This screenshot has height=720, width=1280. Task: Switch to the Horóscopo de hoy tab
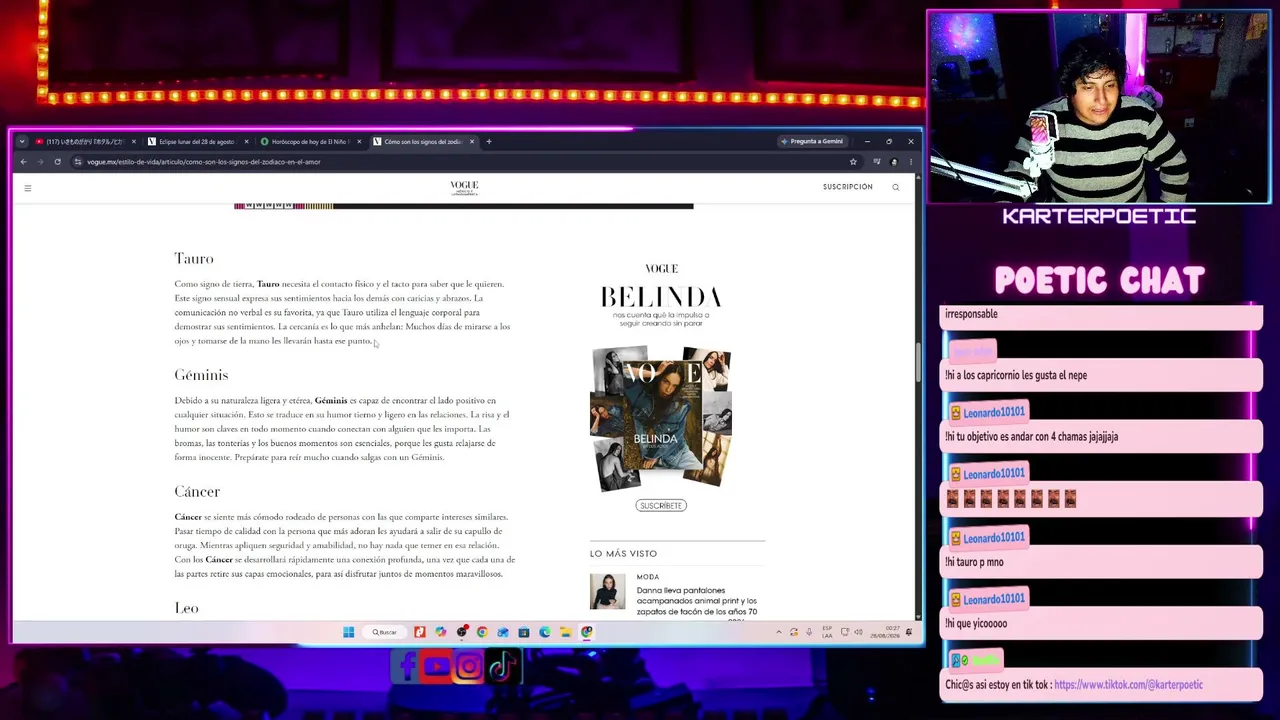pos(310,142)
